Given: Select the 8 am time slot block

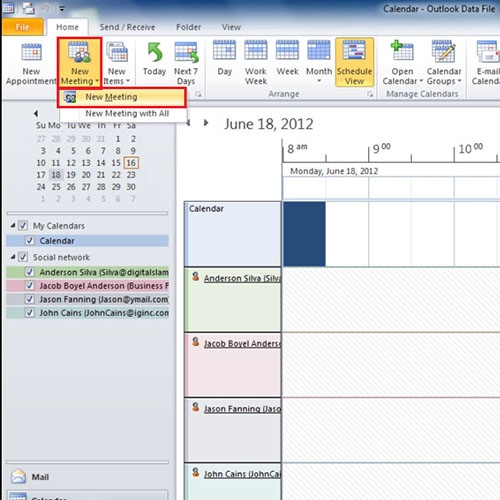Looking at the screenshot, I should pyautogui.click(x=304, y=234).
